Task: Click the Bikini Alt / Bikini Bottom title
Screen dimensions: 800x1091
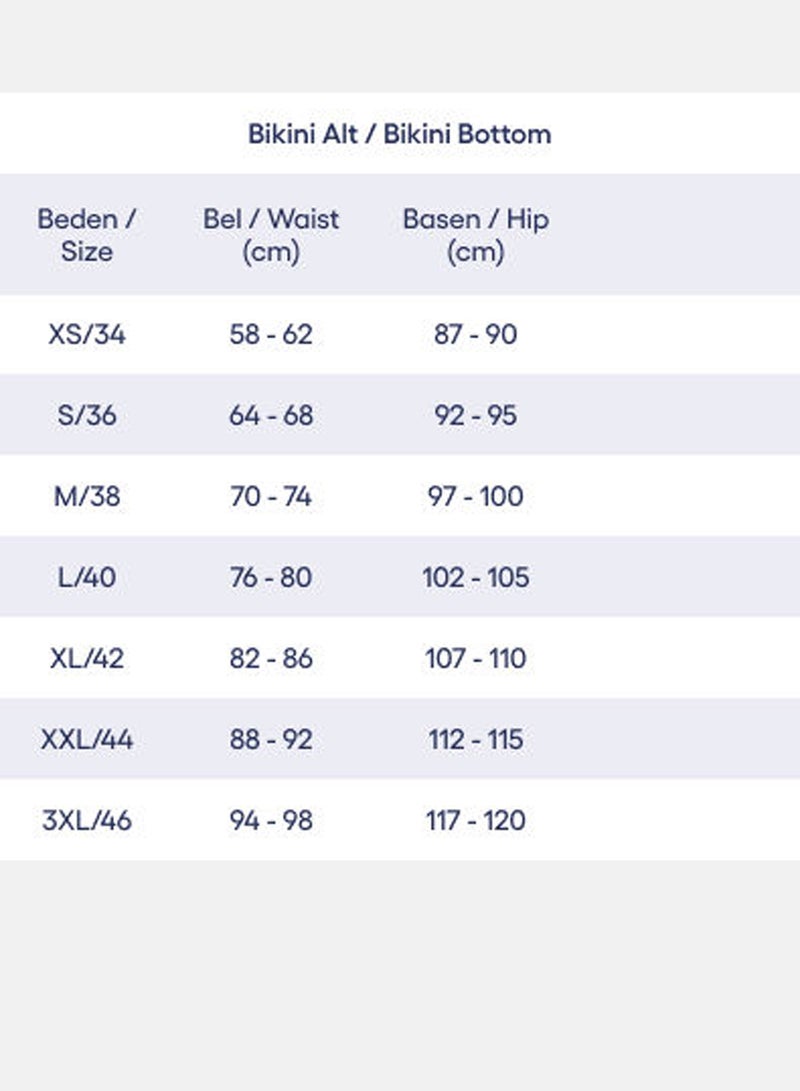Action: point(399,134)
